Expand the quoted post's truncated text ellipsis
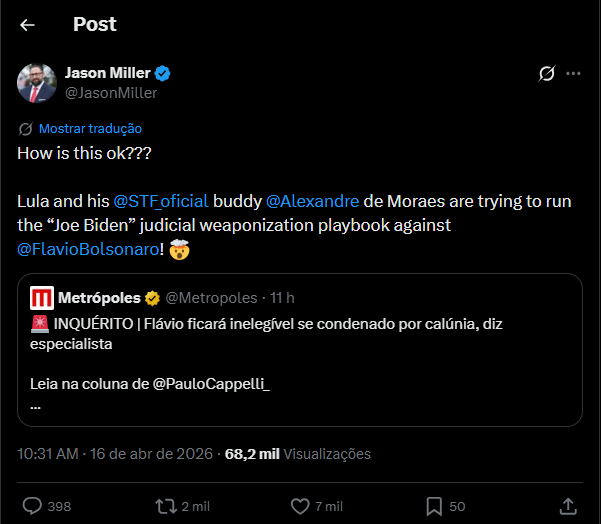 click(36, 405)
